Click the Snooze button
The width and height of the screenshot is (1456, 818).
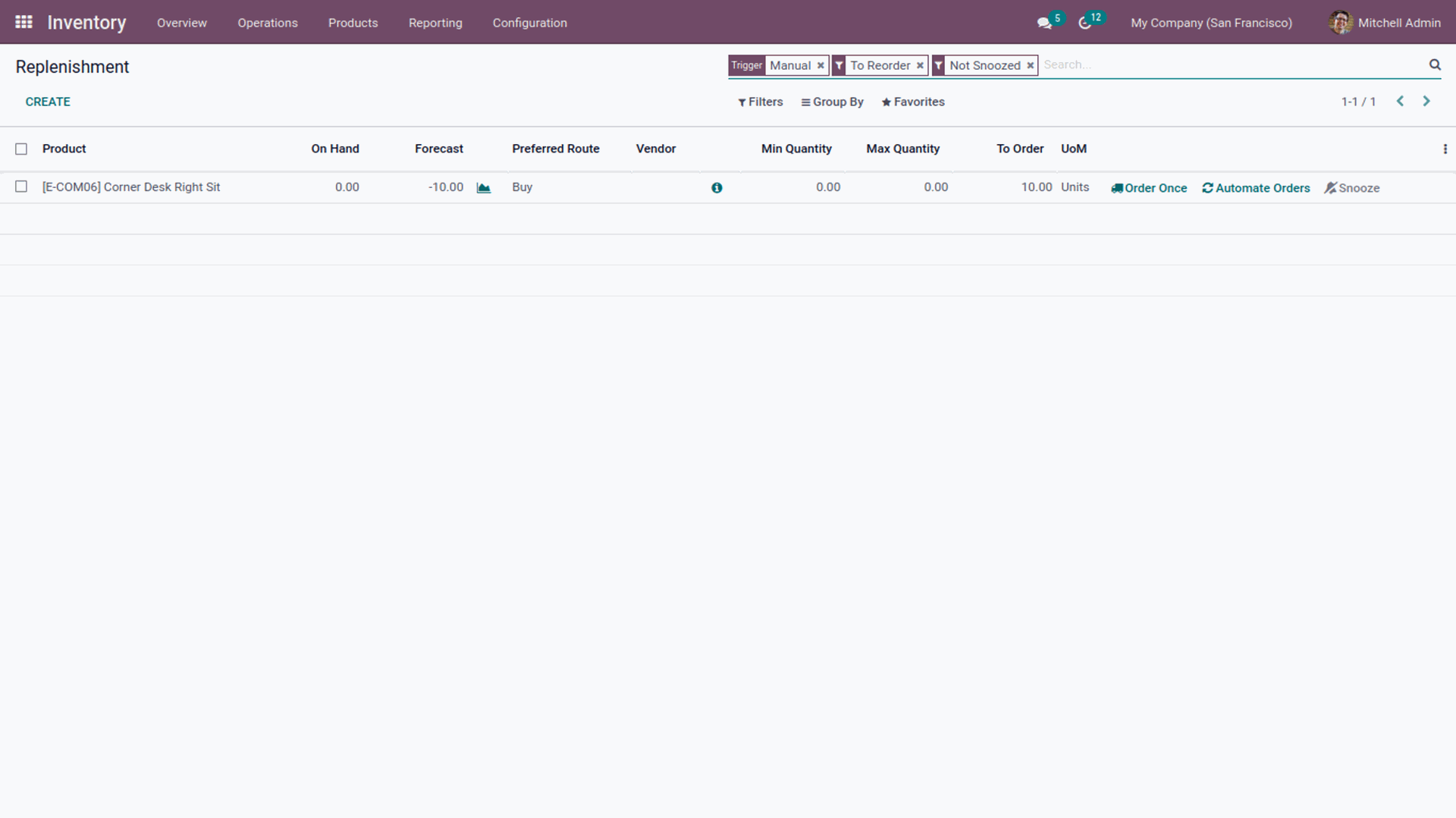[1352, 188]
